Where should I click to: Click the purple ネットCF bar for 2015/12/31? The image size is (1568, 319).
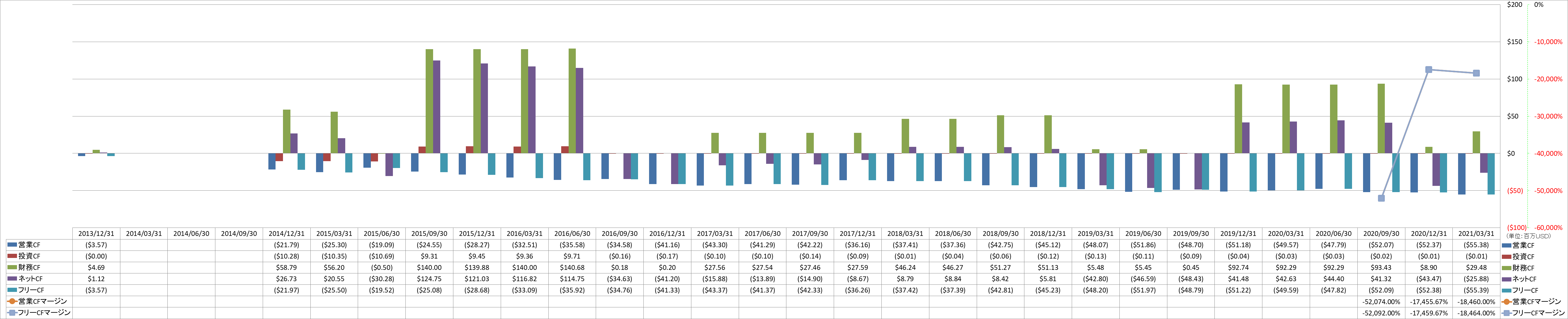[x=484, y=108]
